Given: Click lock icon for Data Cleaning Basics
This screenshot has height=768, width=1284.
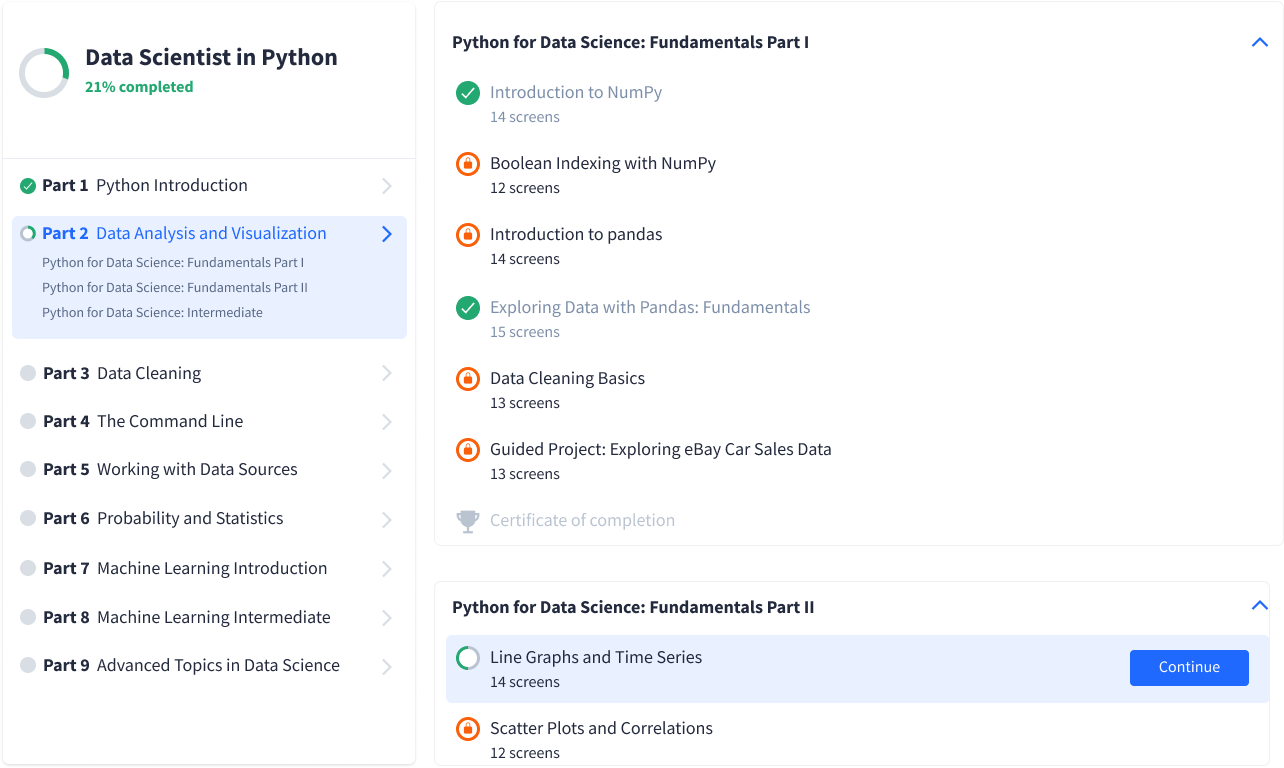Looking at the screenshot, I should tap(468, 379).
